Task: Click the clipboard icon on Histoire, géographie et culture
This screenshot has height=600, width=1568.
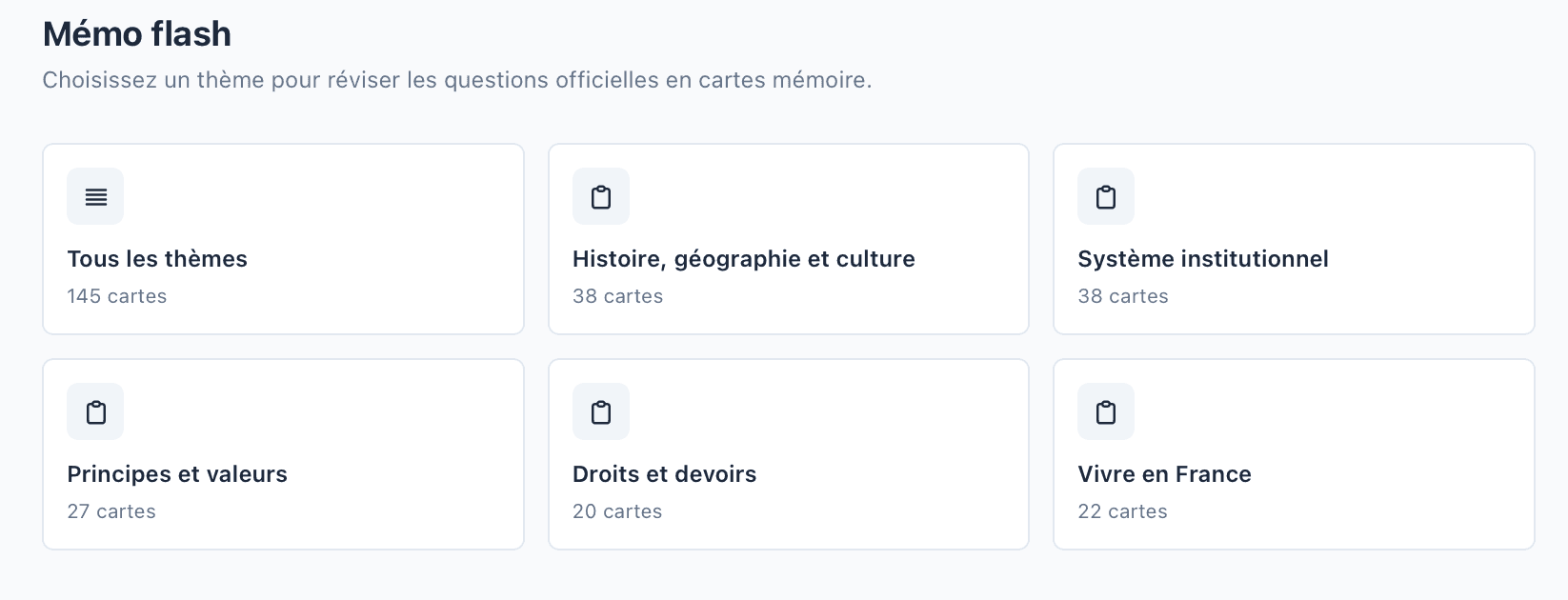Action: 600,196
